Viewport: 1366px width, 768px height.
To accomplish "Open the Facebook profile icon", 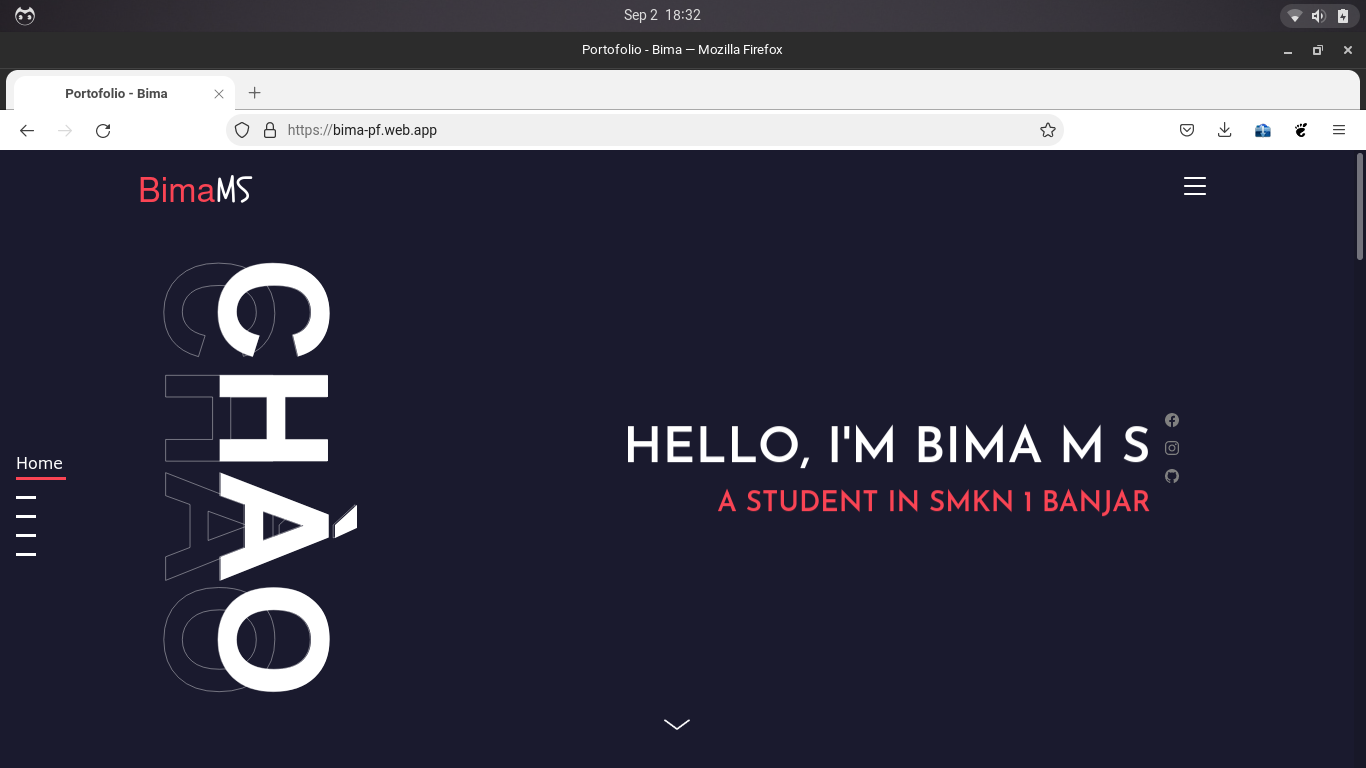I will tap(1172, 420).
